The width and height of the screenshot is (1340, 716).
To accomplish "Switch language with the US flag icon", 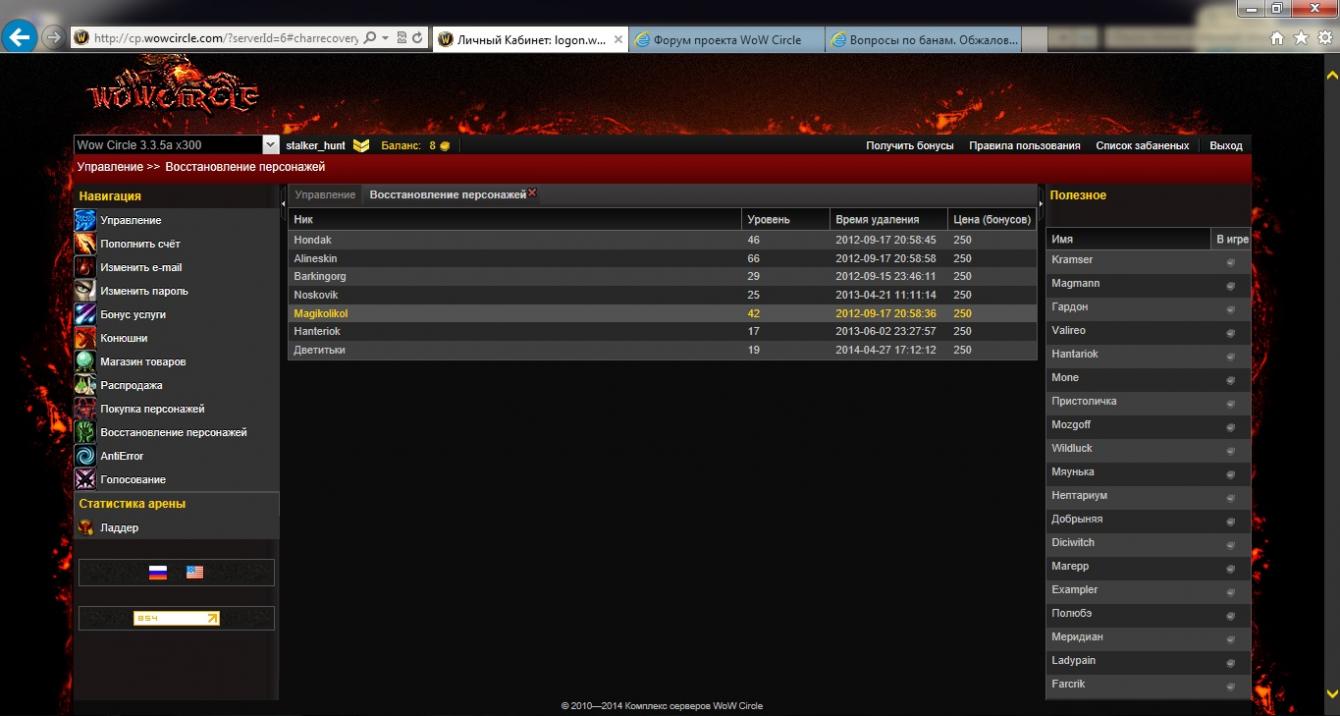I will (194, 573).
